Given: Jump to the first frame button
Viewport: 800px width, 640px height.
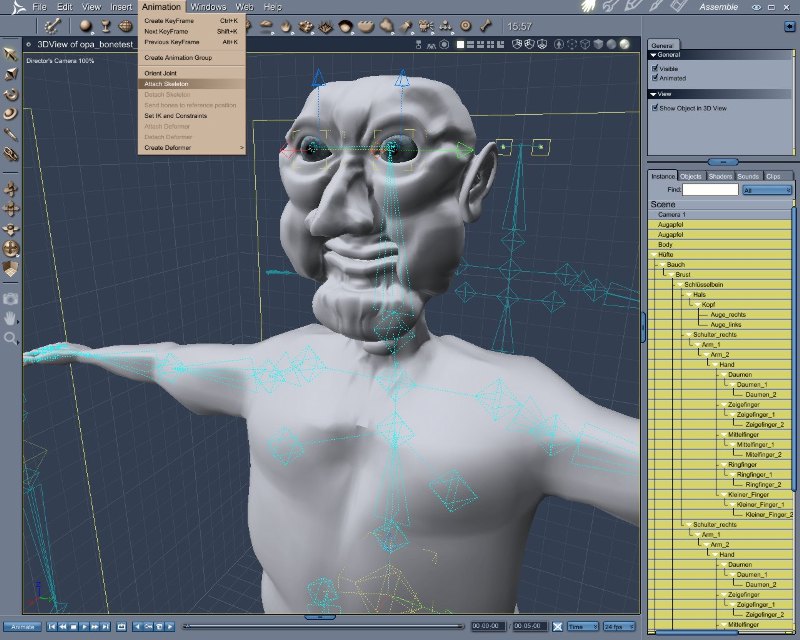Looking at the screenshot, I should (52, 626).
